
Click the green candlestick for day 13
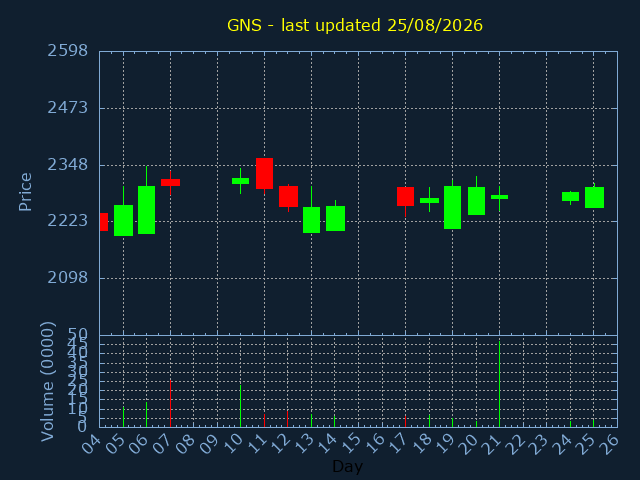point(311,220)
